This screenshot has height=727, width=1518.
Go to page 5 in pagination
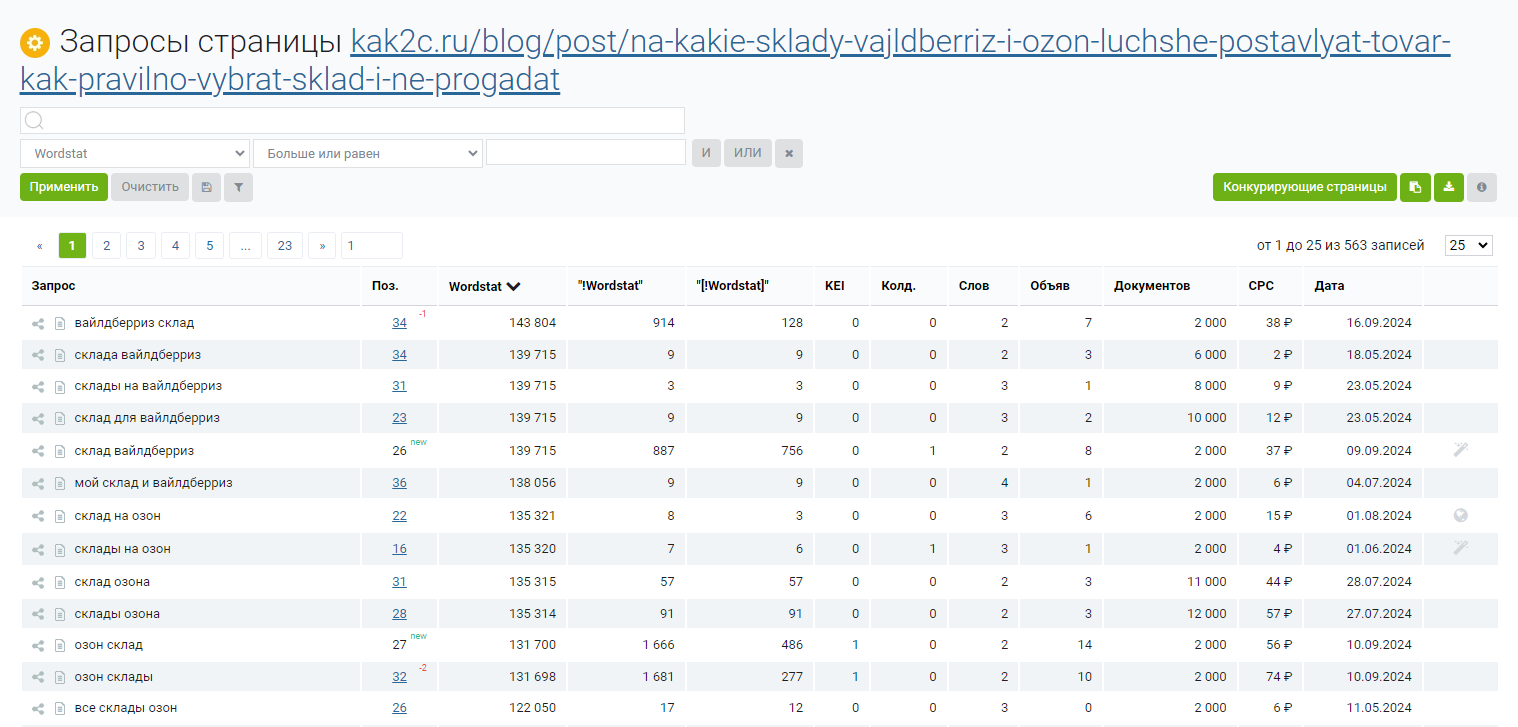(x=209, y=246)
